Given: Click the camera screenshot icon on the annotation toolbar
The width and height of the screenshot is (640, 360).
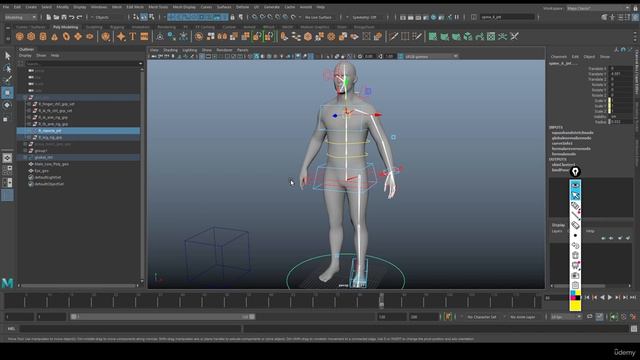Looking at the screenshot, I should pyautogui.click(x=575, y=275).
